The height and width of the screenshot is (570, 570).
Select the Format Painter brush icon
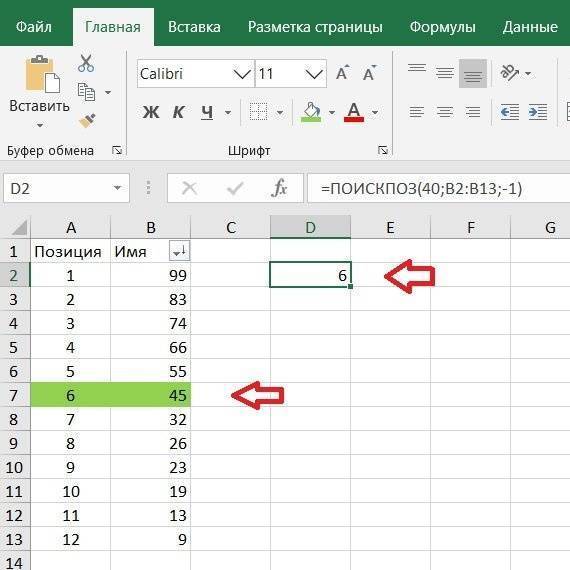(x=87, y=120)
